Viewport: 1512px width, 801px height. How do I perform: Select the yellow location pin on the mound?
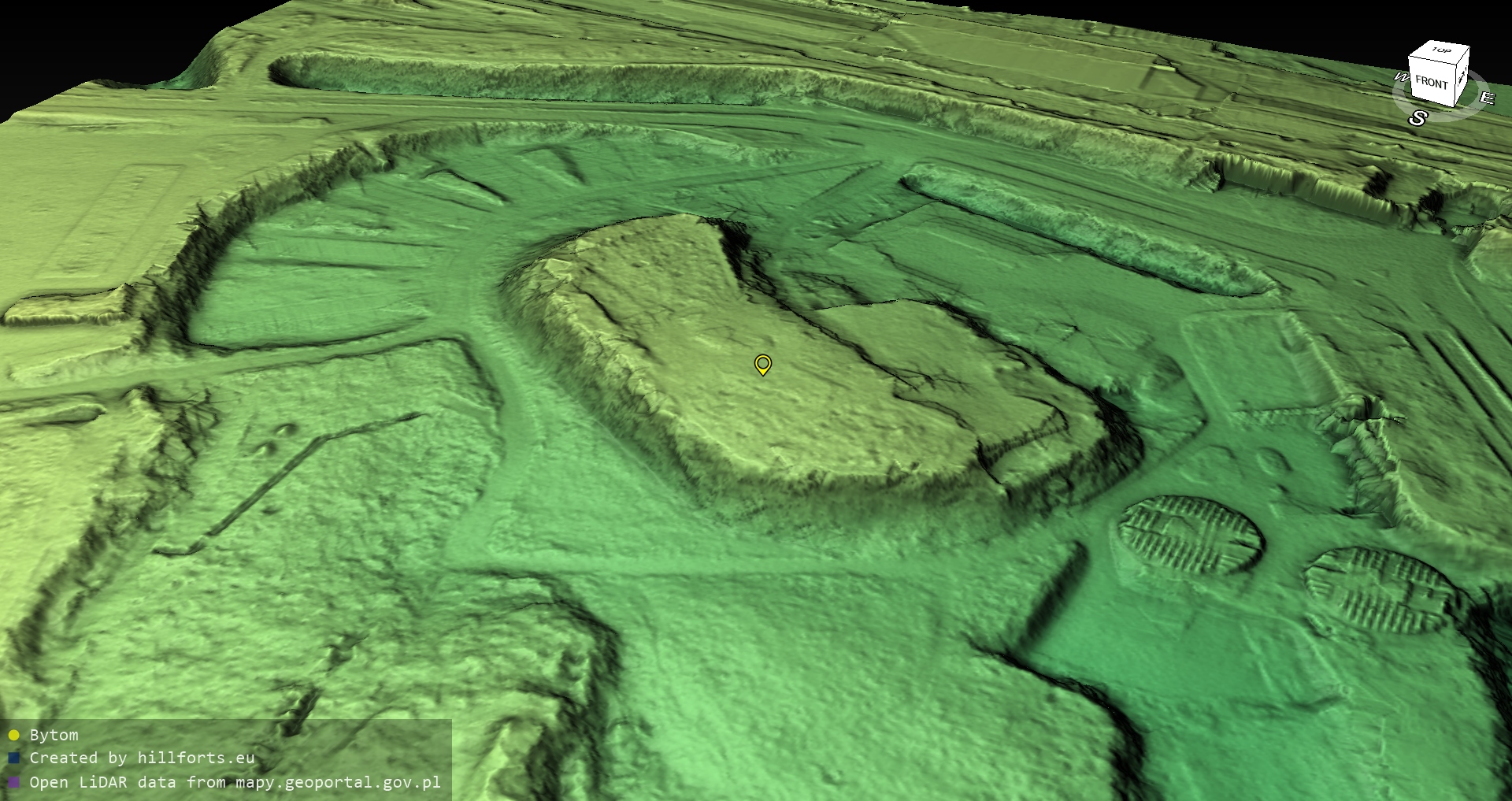762,364
